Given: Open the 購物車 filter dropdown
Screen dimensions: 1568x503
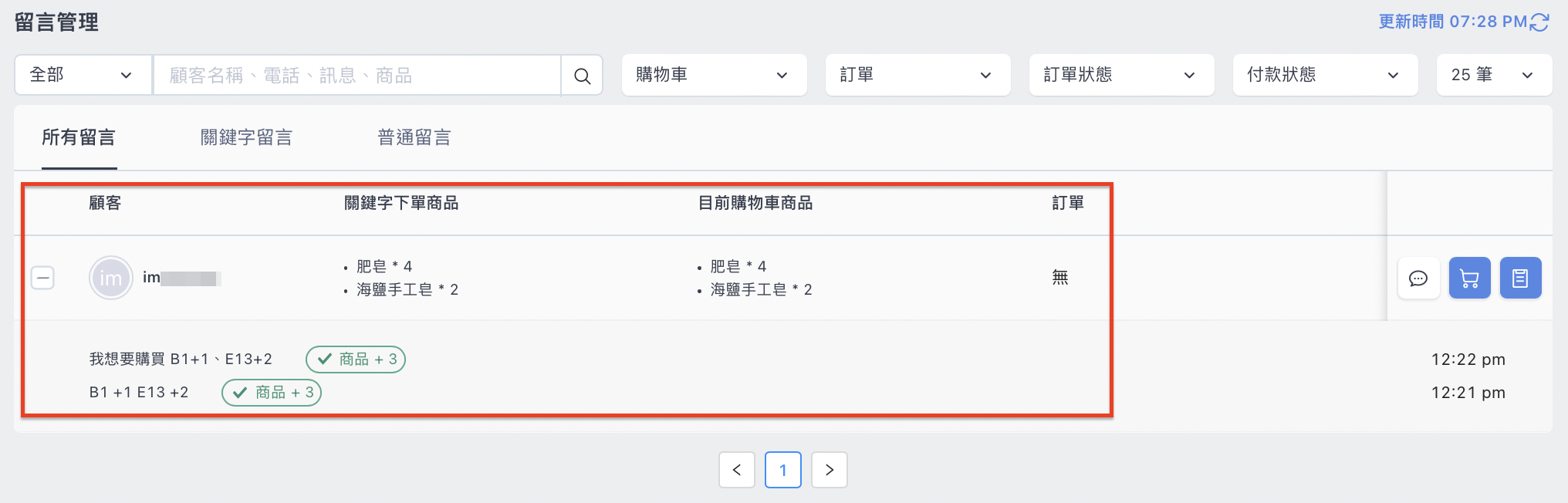Looking at the screenshot, I should pos(715,75).
